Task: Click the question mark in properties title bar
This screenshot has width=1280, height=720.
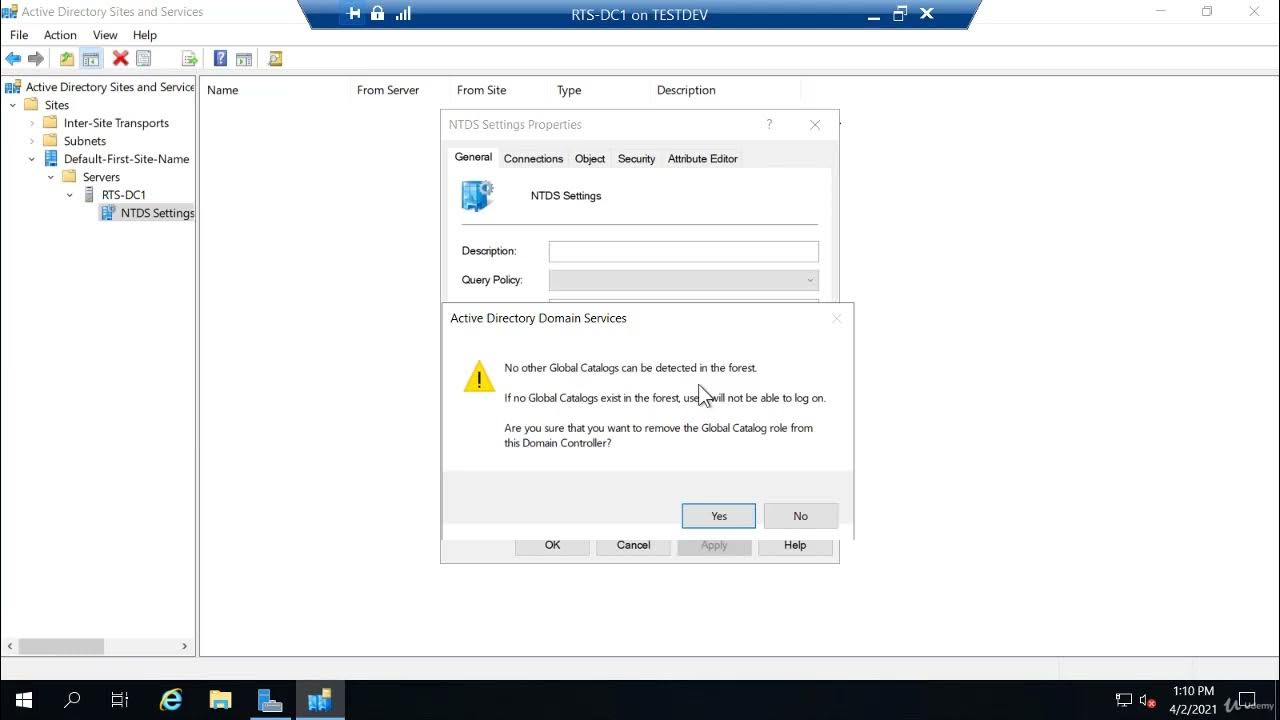Action: click(x=769, y=124)
